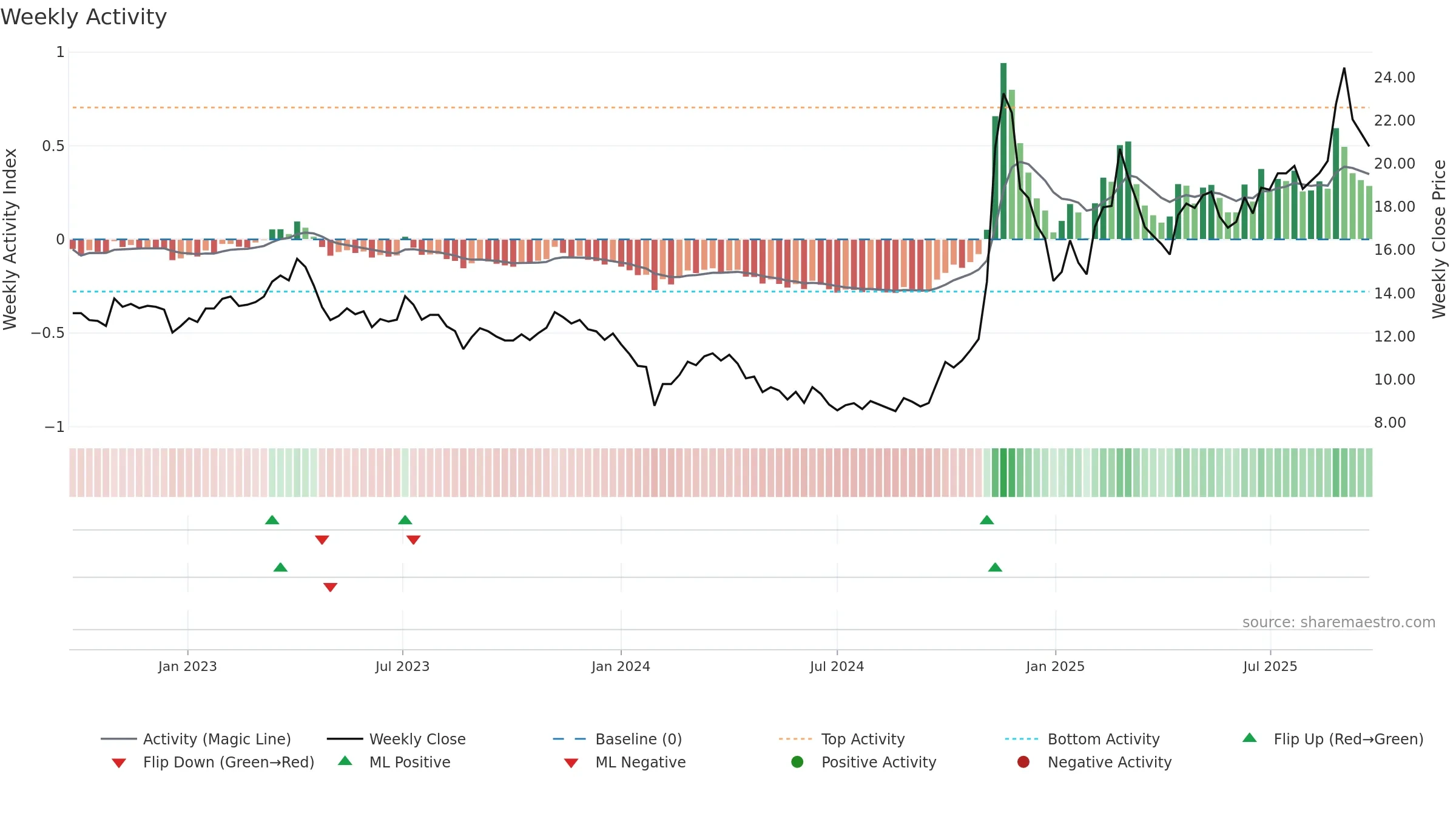Toggle the ML Positive legend entry

tap(394, 762)
